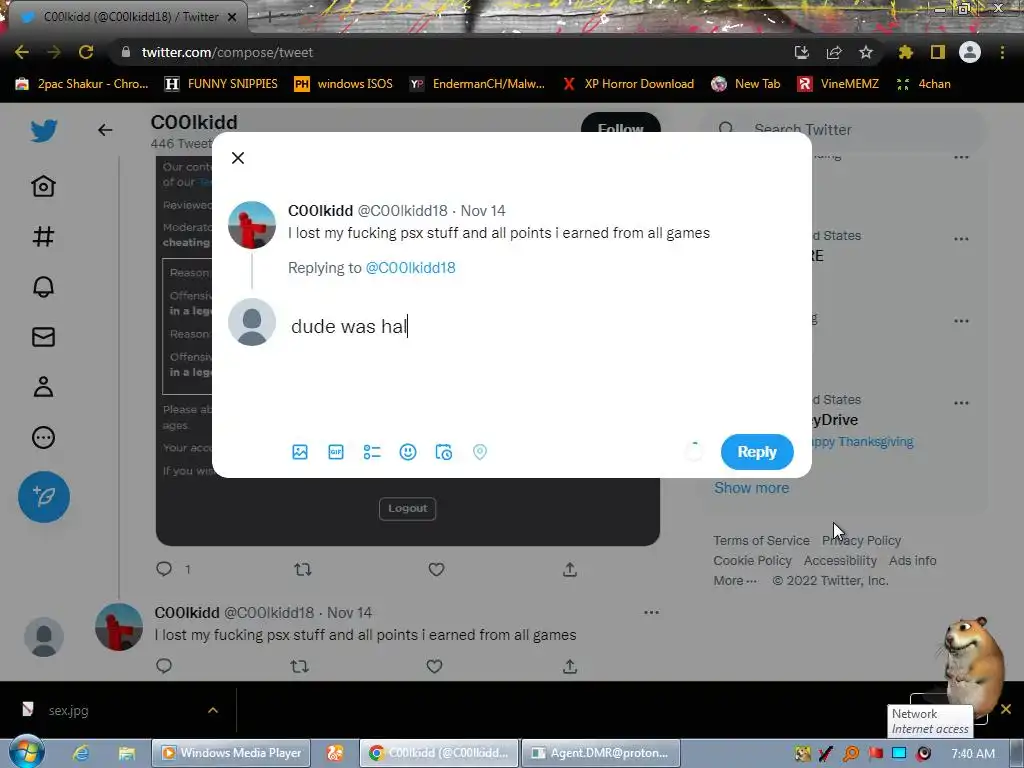Open Explore hashtag page
This screenshot has height=768, width=1024.
pos(44,236)
